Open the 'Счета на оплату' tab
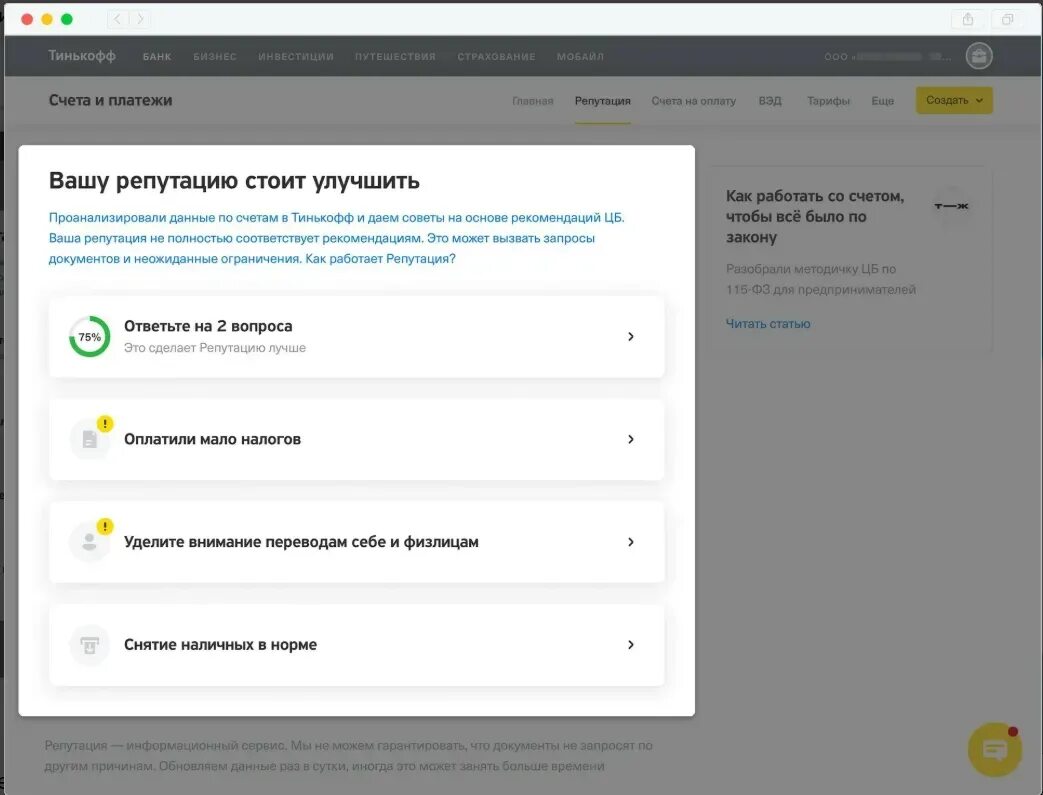Viewport: 1043px width, 795px height. click(693, 101)
